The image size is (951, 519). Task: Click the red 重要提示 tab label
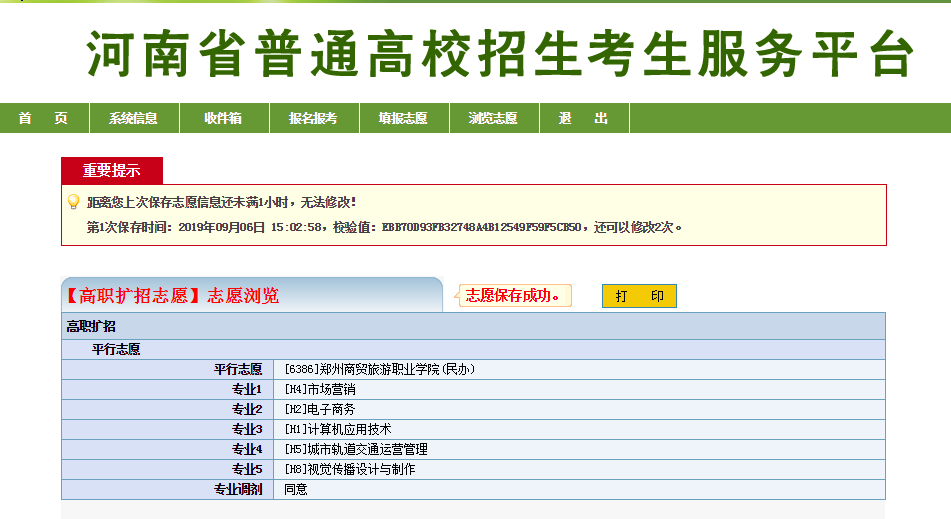point(111,171)
